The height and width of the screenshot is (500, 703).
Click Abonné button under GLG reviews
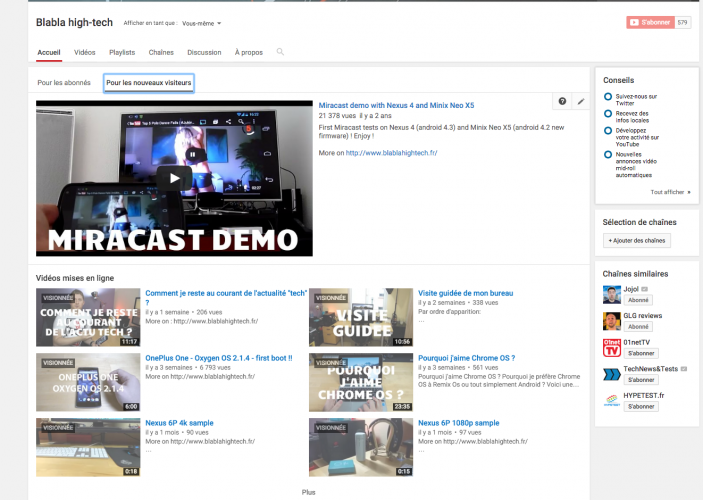pyautogui.click(x=638, y=326)
